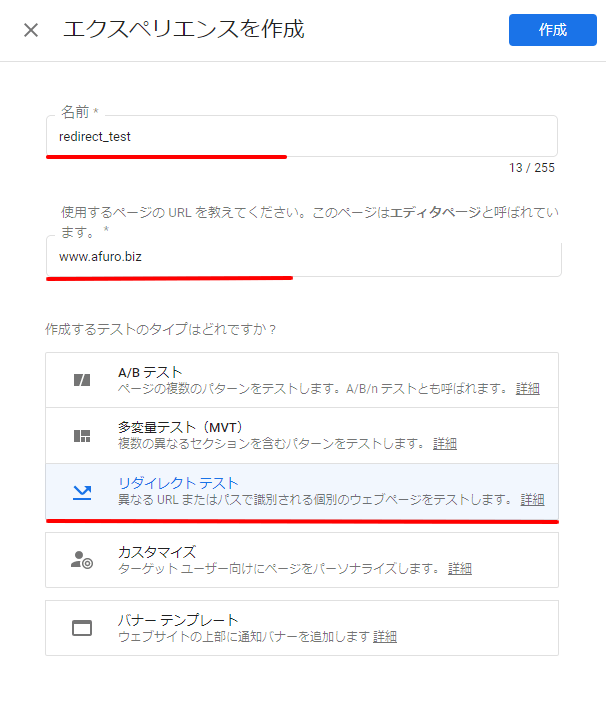The width and height of the screenshot is (606, 720).
Task: Open 詳細 link for バナー テンプレート
Action: (385, 637)
